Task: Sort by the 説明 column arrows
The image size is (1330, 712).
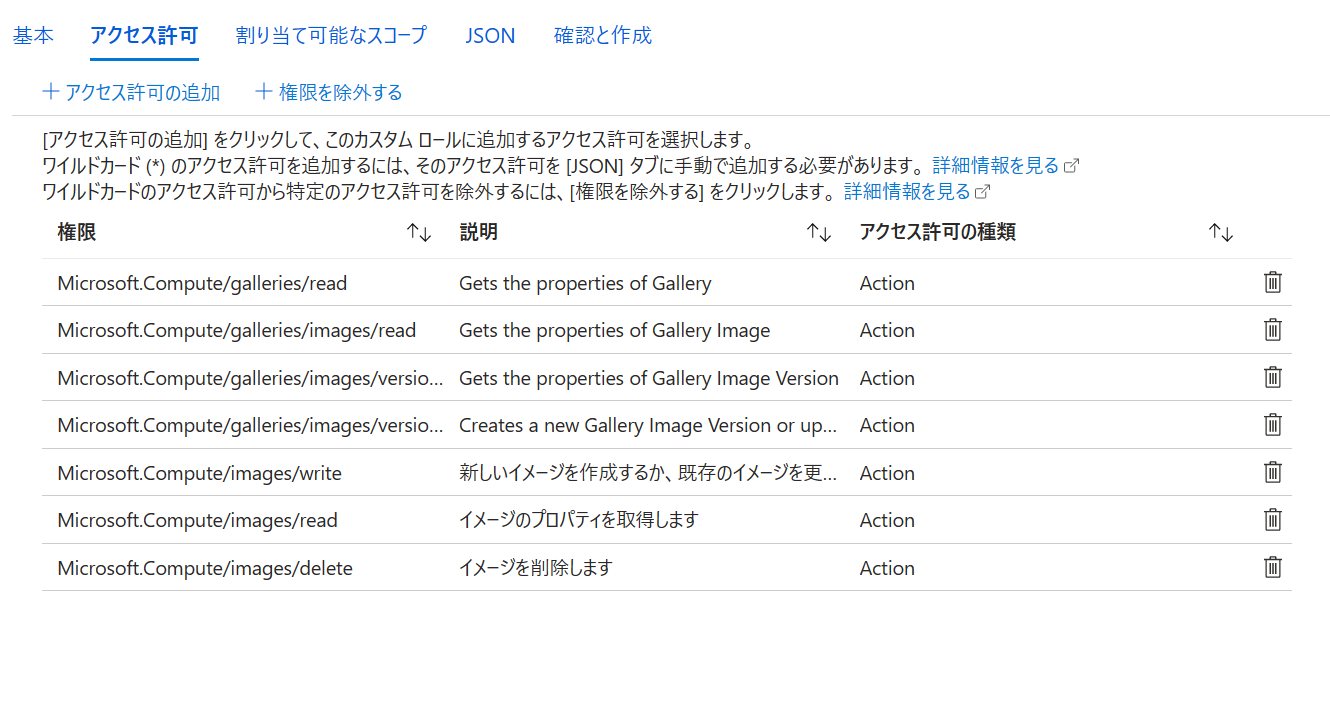Action: click(x=819, y=233)
